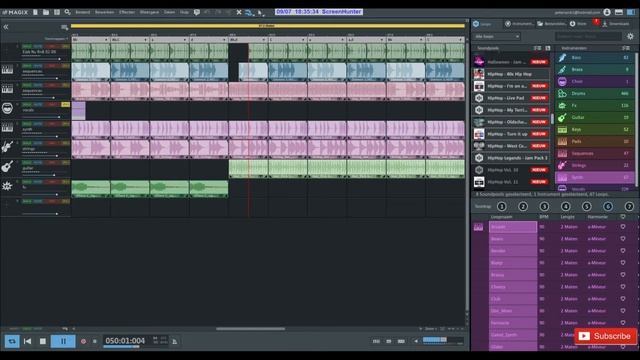Screen dimensions: 640x360
Task: Pause playback with the pause button
Action: [63, 341]
